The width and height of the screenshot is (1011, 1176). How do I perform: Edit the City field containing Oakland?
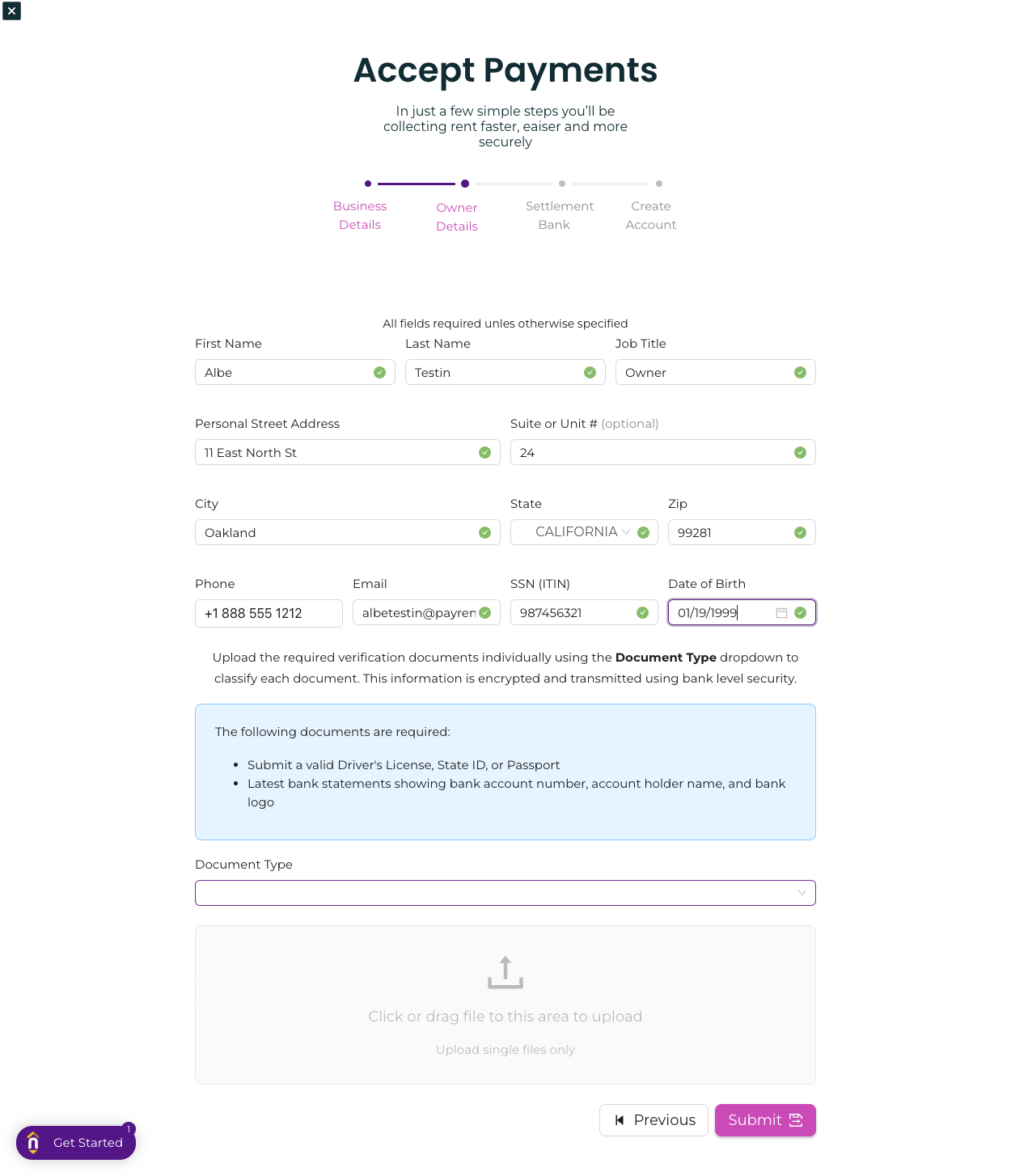point(348,532)
